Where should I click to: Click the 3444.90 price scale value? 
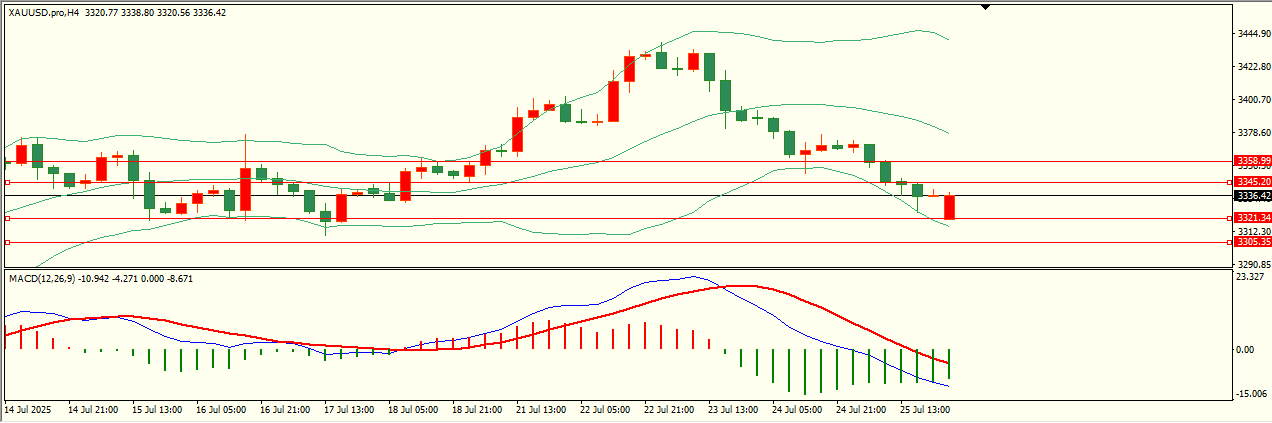pyautogui.click(x=1253, y=33)
